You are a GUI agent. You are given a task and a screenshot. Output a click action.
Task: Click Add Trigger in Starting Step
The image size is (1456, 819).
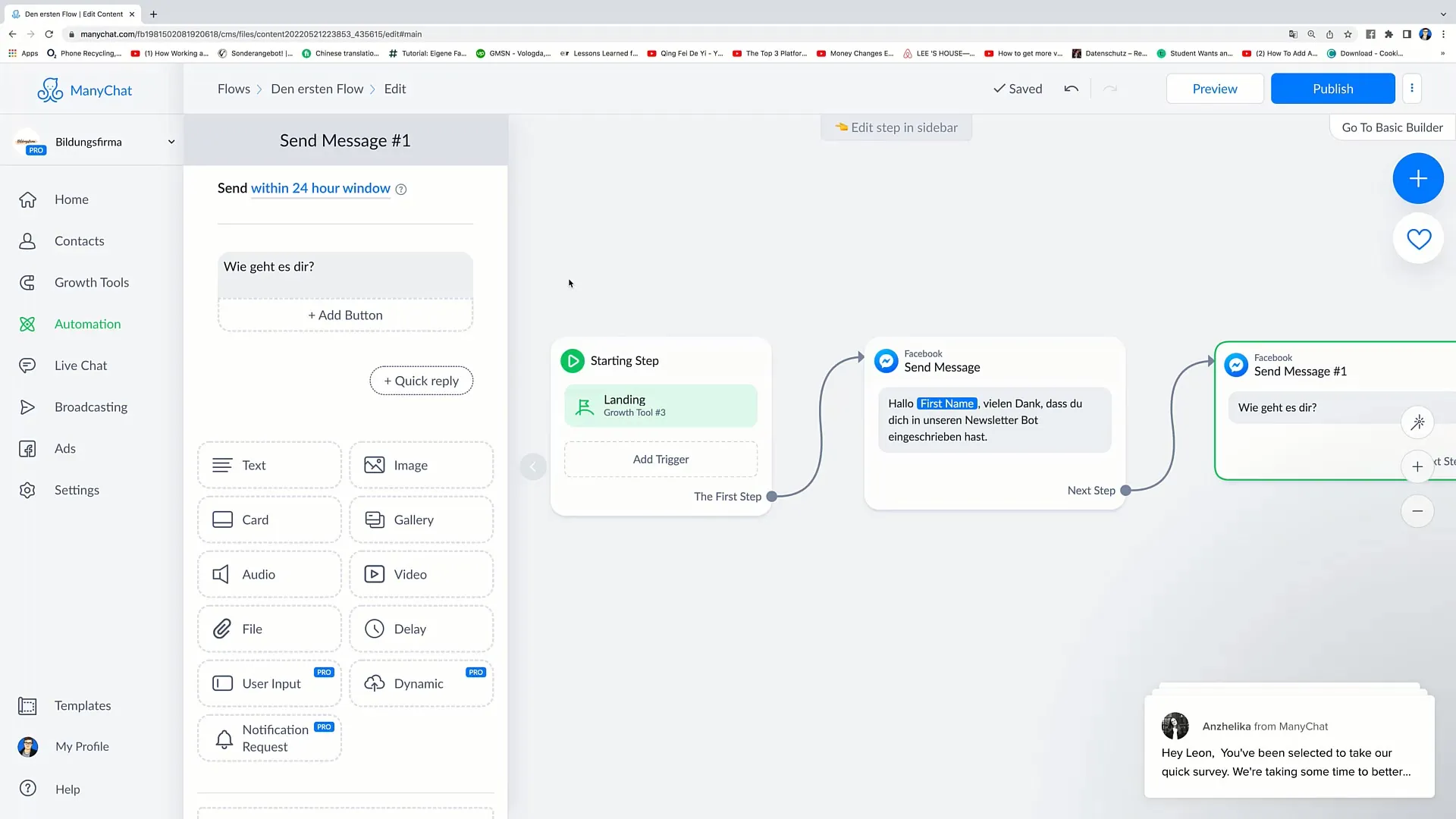[661, 460]
